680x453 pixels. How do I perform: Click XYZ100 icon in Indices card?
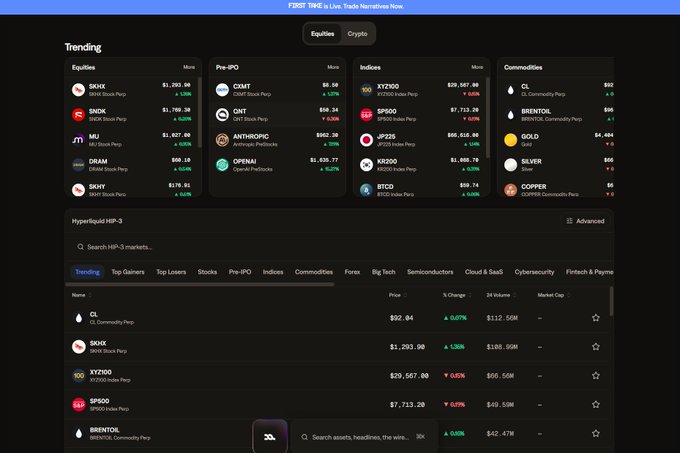(x=366, y=90)
